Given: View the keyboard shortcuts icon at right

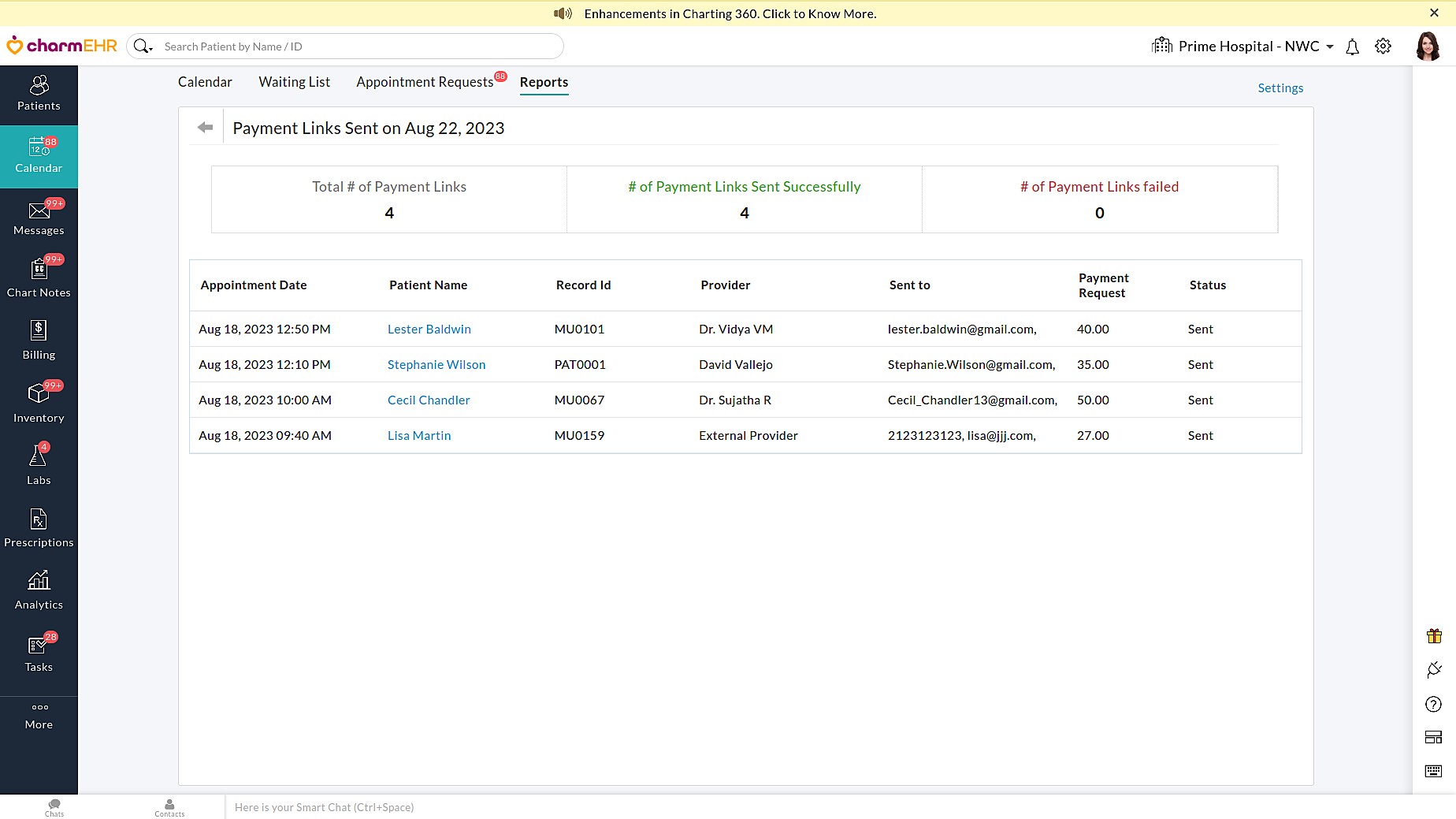Looking at the screenshot, I should [1433, 772].
